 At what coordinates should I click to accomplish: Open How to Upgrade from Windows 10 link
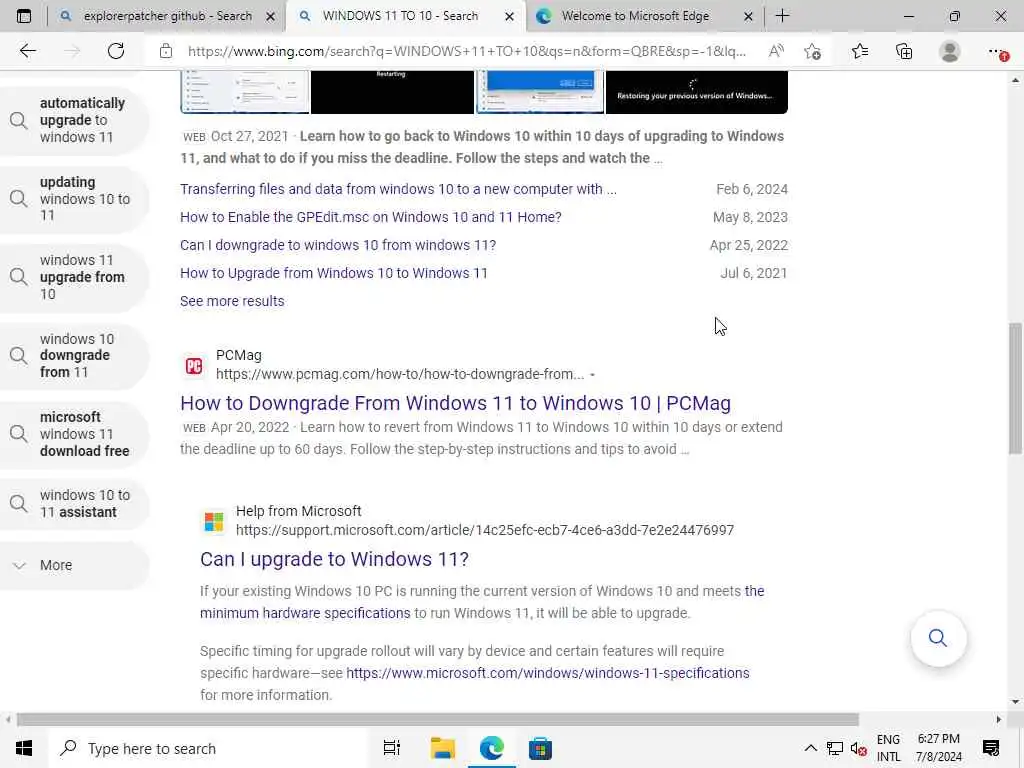point(334,273)
